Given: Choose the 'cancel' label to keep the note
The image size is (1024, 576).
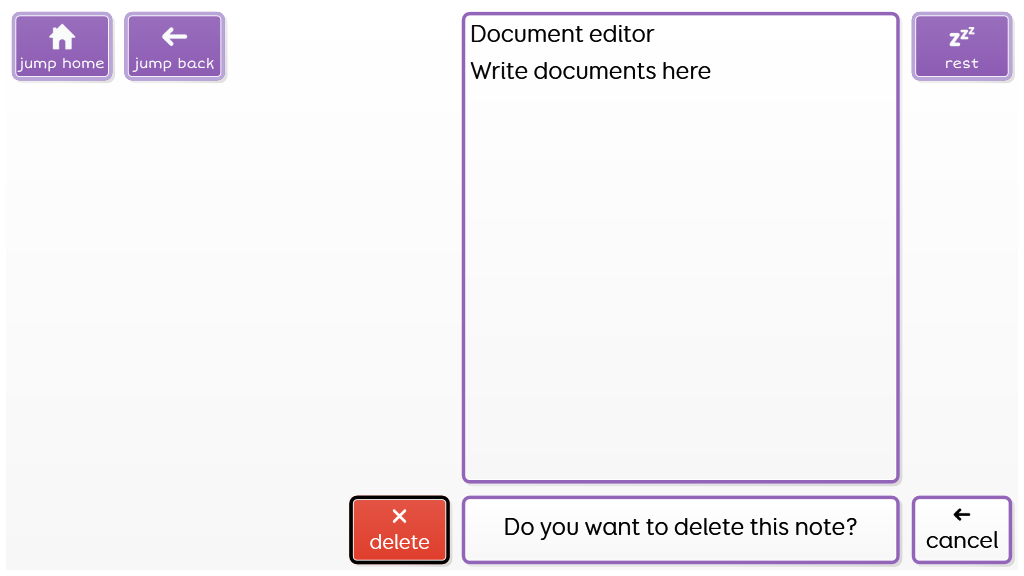Looking at the screenshot, I should [x=962, y=541].
